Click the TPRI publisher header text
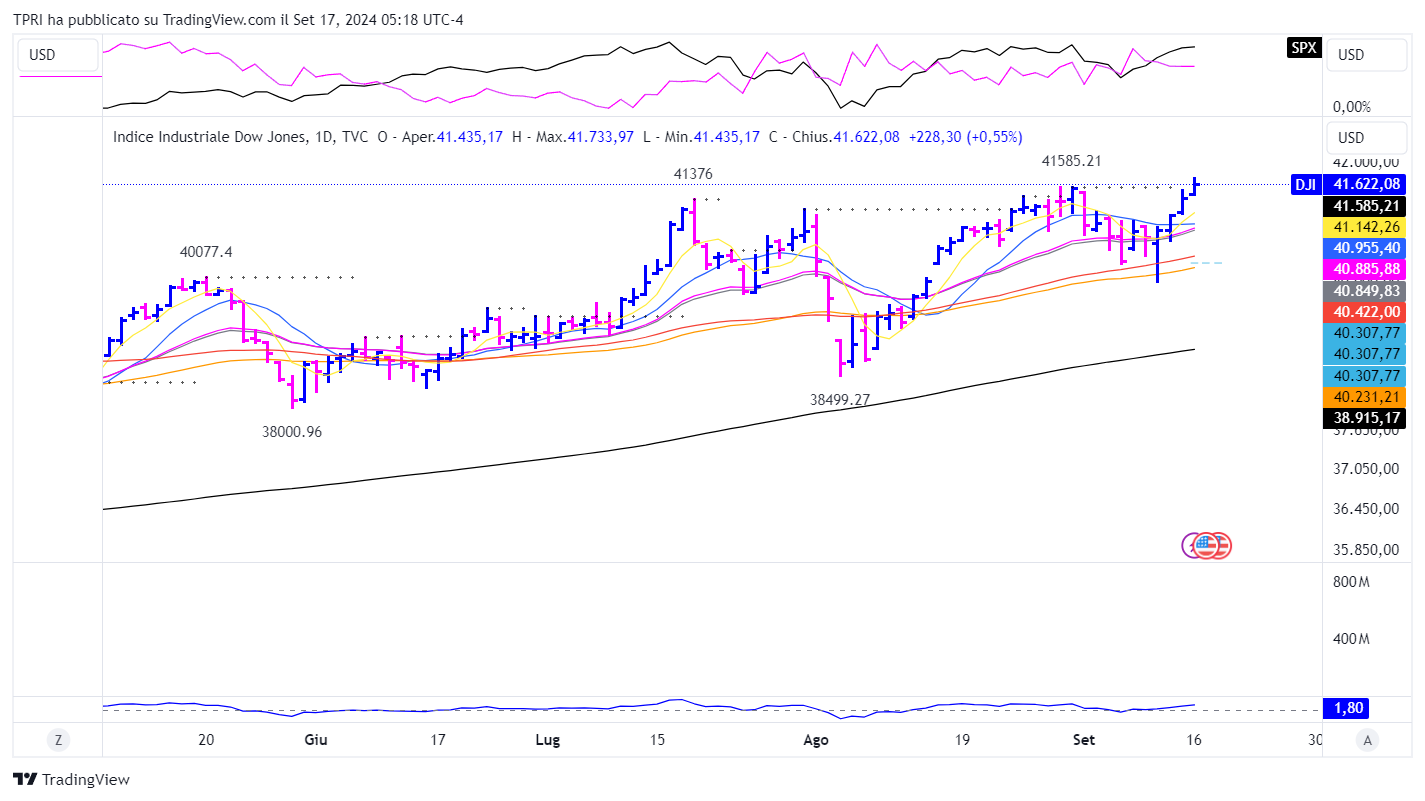 pos(237,20)
